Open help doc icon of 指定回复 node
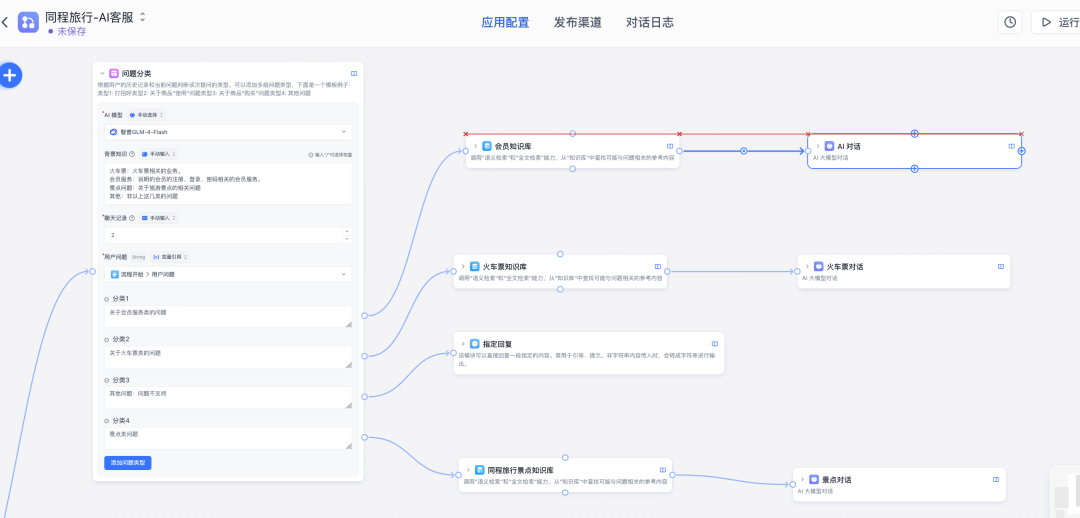This screenshot has width=1080, height=518. point(715,343)
